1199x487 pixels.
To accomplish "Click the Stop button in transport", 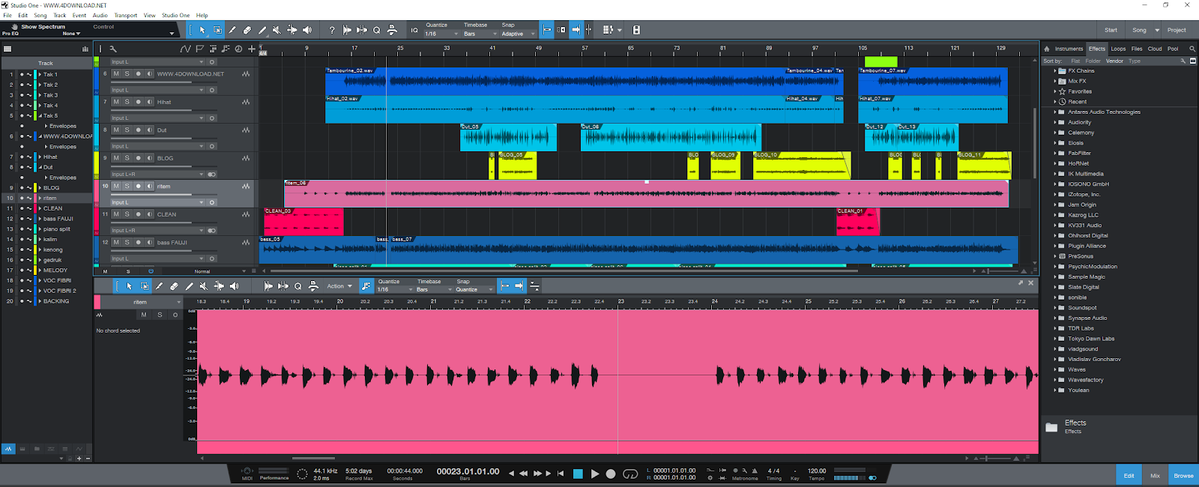I will coord(578,474).
